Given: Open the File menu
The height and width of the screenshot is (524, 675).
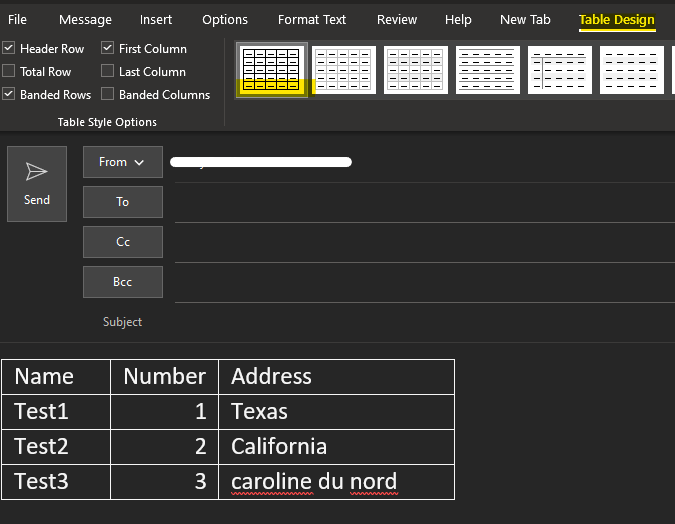Looking at the screenshot, I should click(x=17, y=19).
